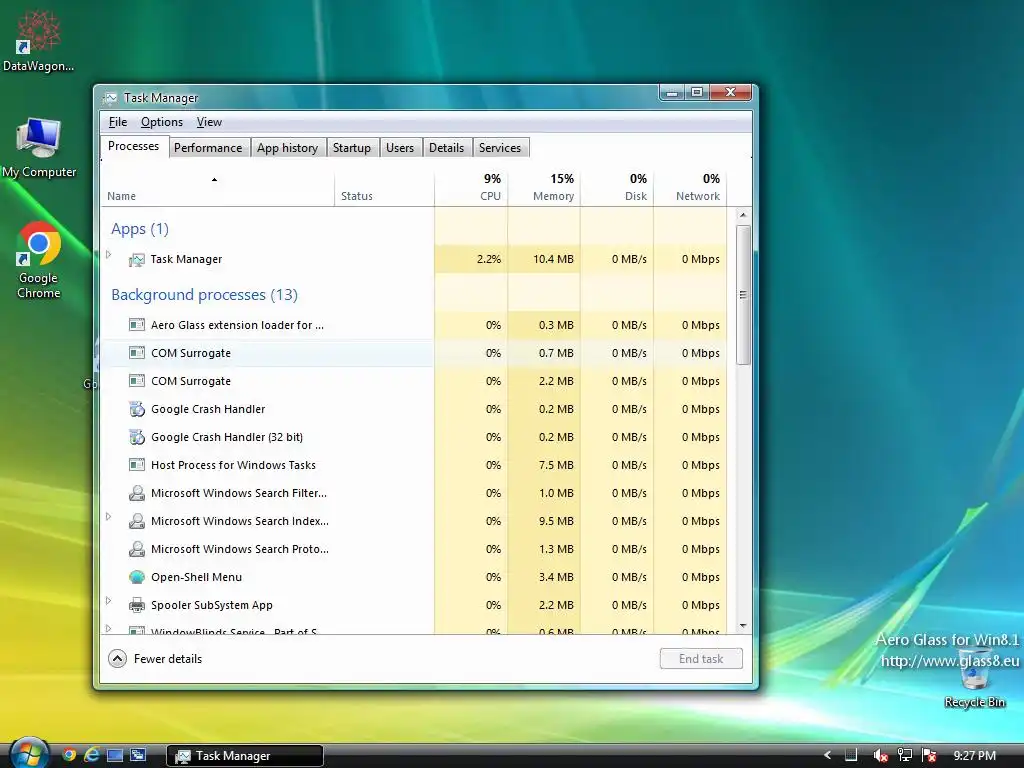Expand the Task Manager app row

[x=108, y=255]
